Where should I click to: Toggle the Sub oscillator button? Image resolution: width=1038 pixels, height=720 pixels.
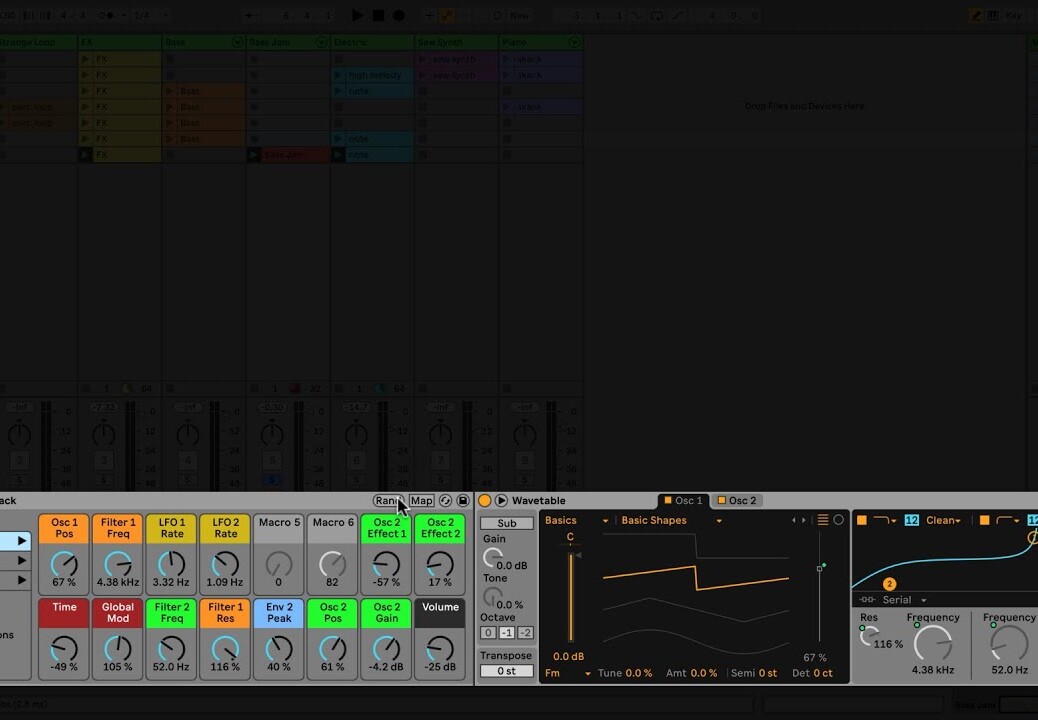pos(507,523)
